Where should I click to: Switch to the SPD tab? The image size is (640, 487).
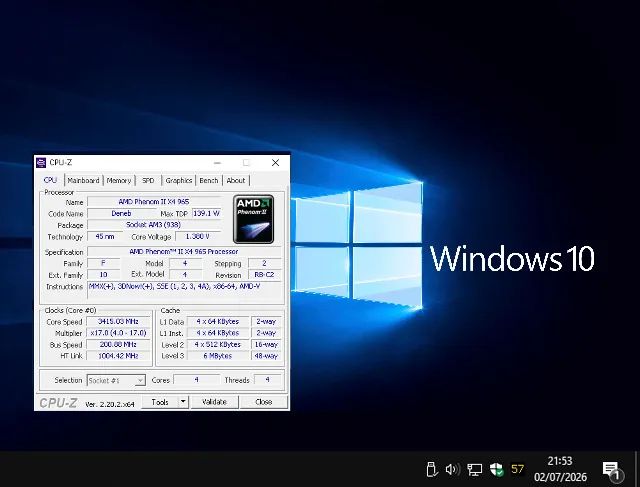coord(148,180)
